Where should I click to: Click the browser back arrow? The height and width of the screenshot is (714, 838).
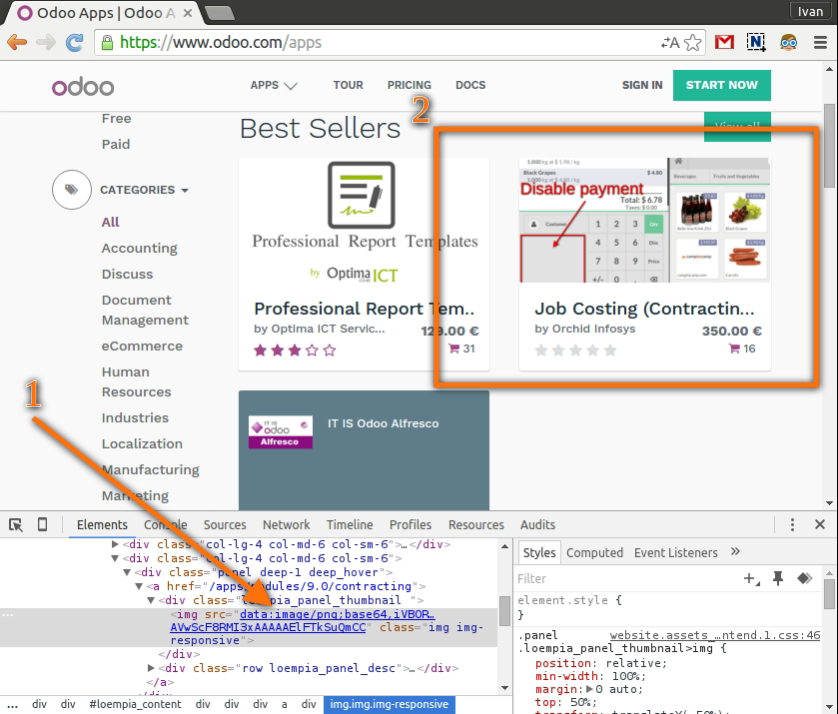coord(17,42)
